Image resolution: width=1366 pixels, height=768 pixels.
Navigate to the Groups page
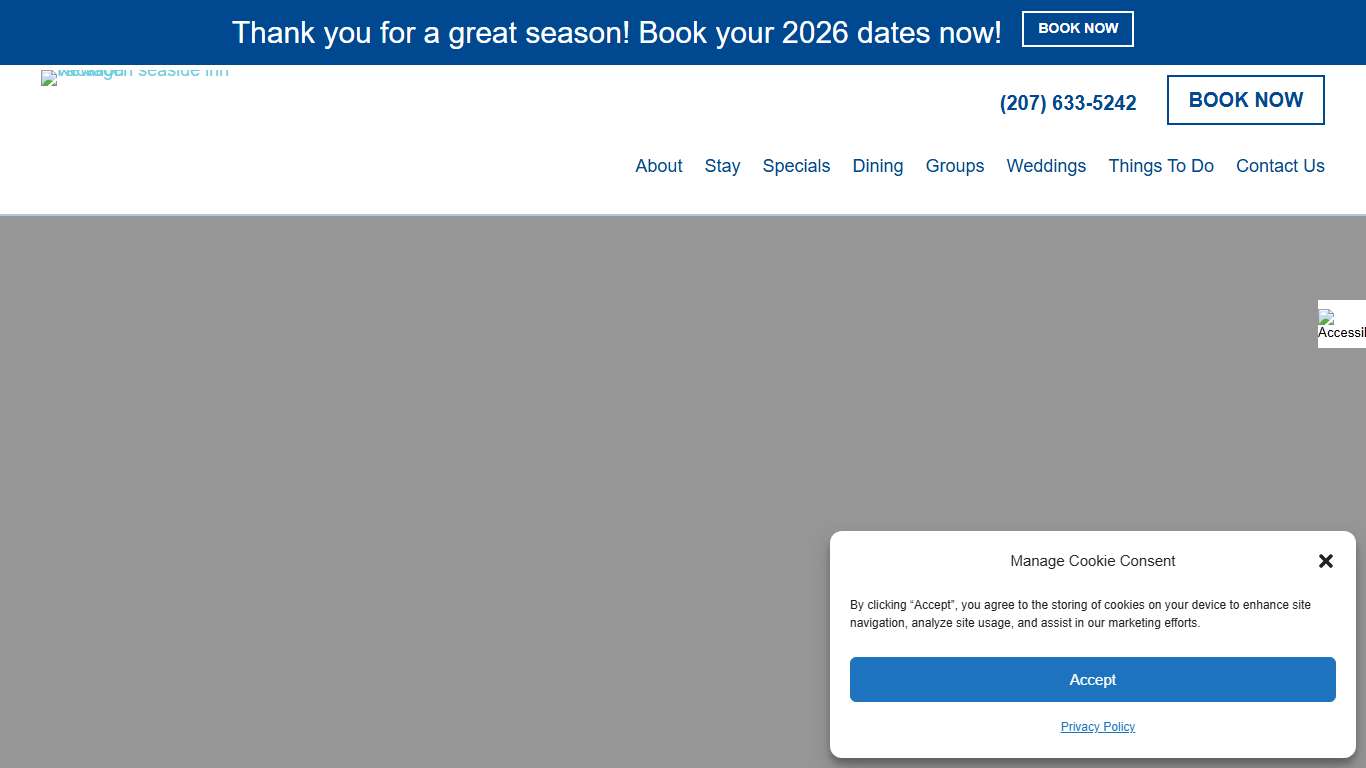[954, 166]
